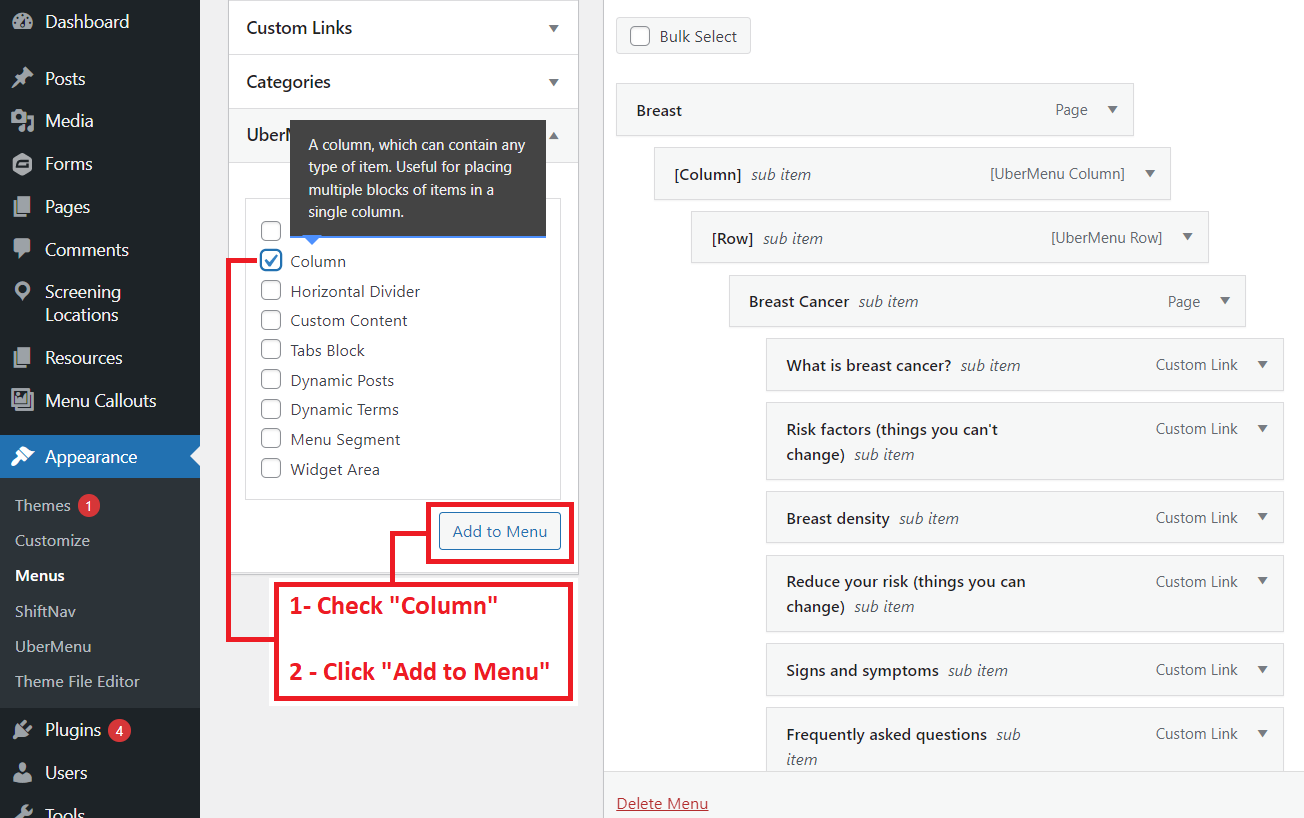This screenshot has height=818, width=1304.
Task: Click the Comments speech bubble icon
Action: [22, 249]
